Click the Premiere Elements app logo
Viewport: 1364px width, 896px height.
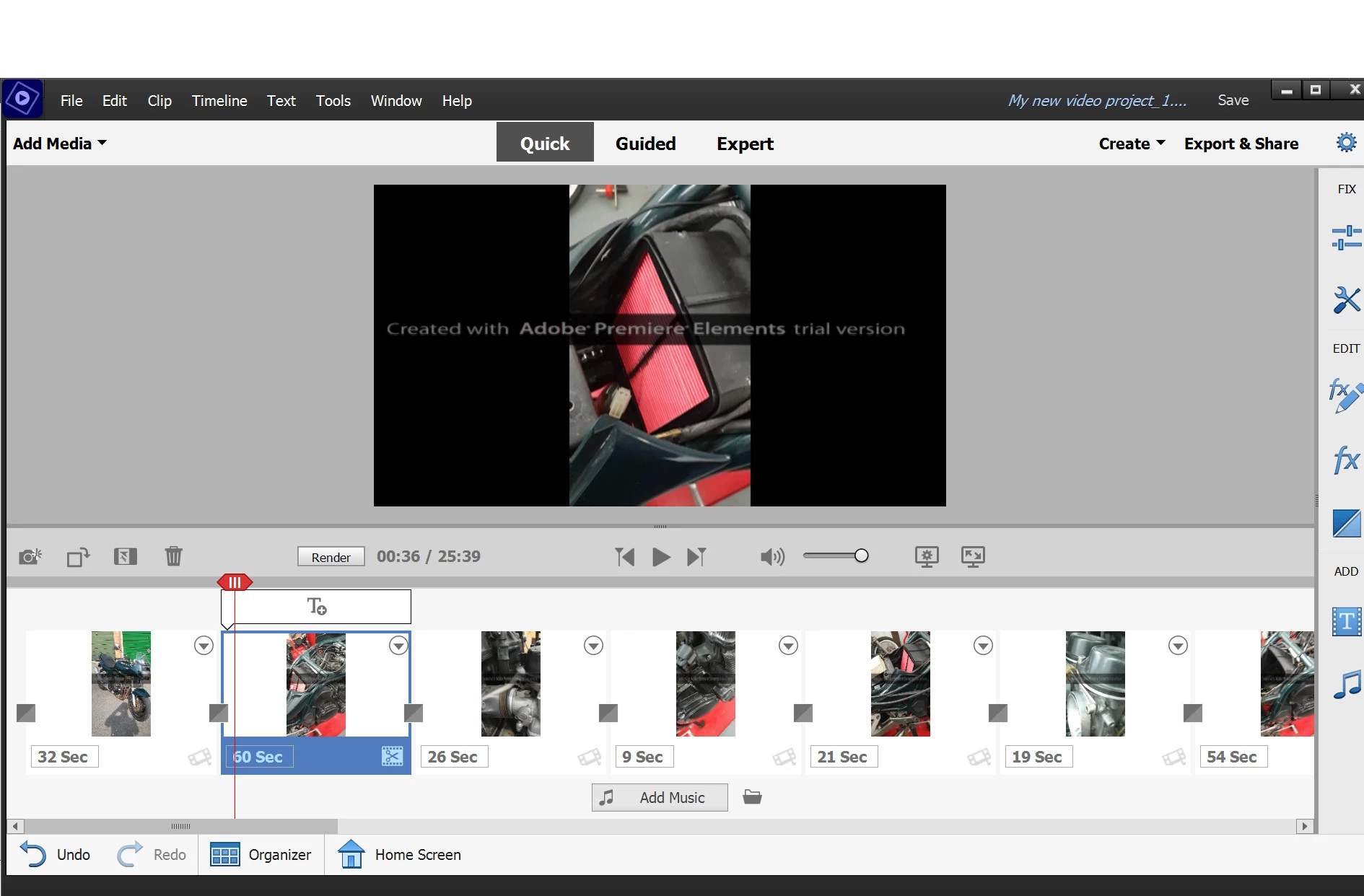click(x=22, y=98)
